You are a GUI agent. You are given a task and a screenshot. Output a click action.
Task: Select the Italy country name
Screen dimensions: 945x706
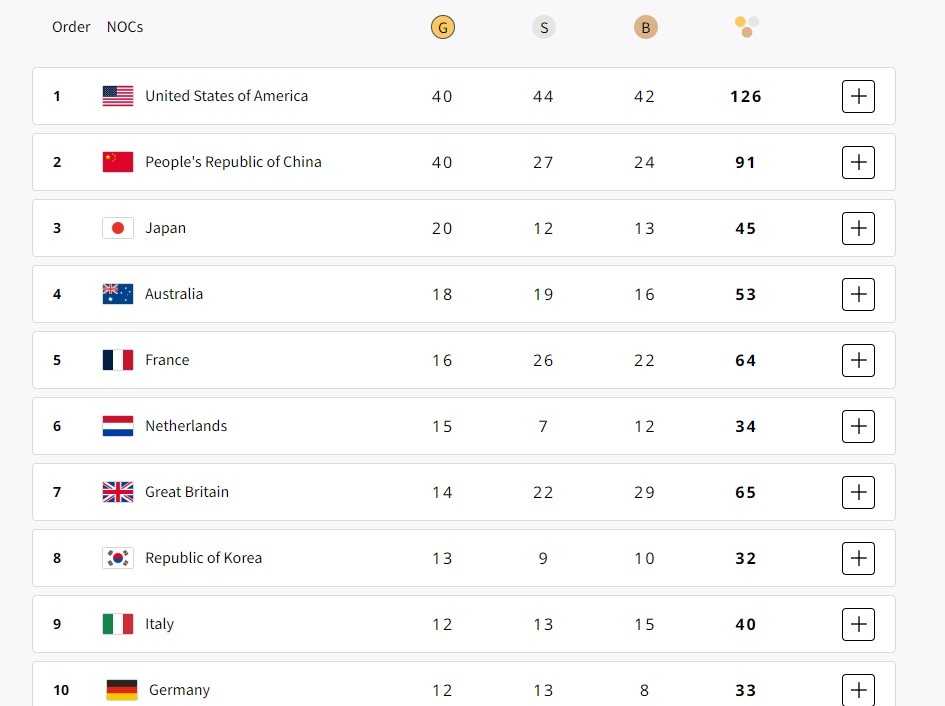(160, 624)
